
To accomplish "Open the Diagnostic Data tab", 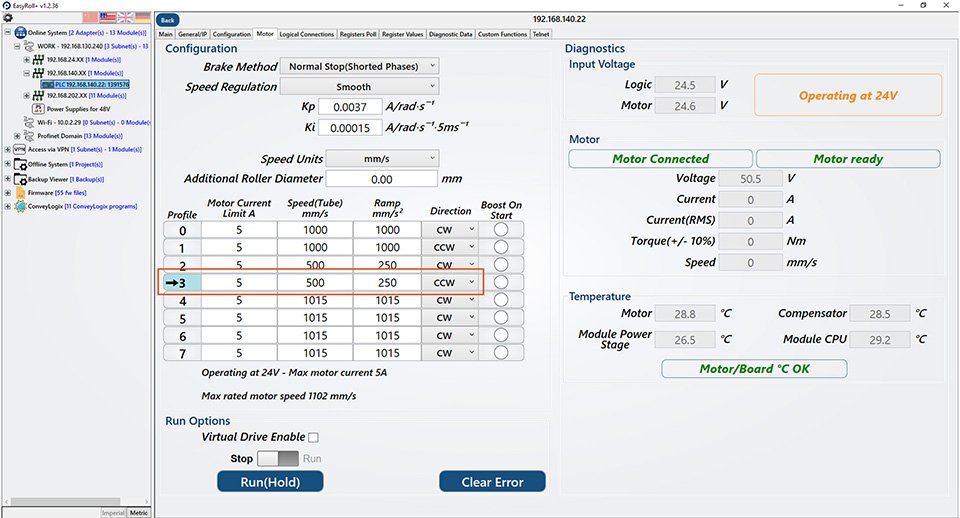I will point(450,34).
